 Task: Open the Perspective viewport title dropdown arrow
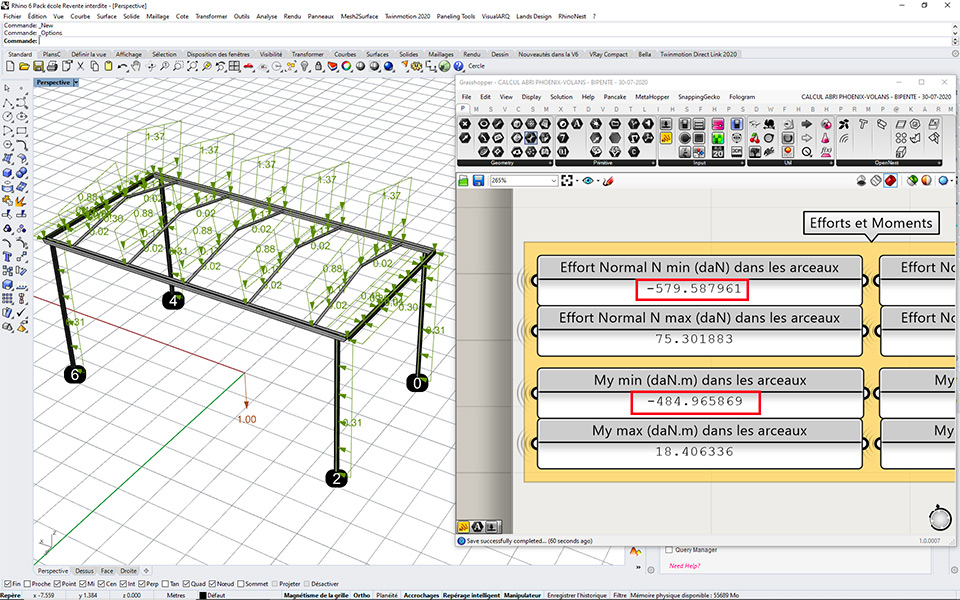coord(76,83)
